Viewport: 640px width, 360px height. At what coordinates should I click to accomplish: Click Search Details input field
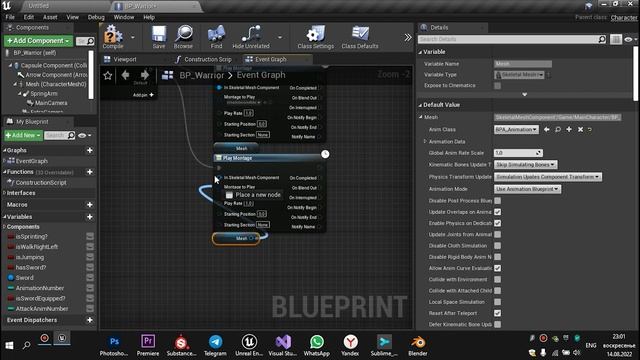(507, 39)
